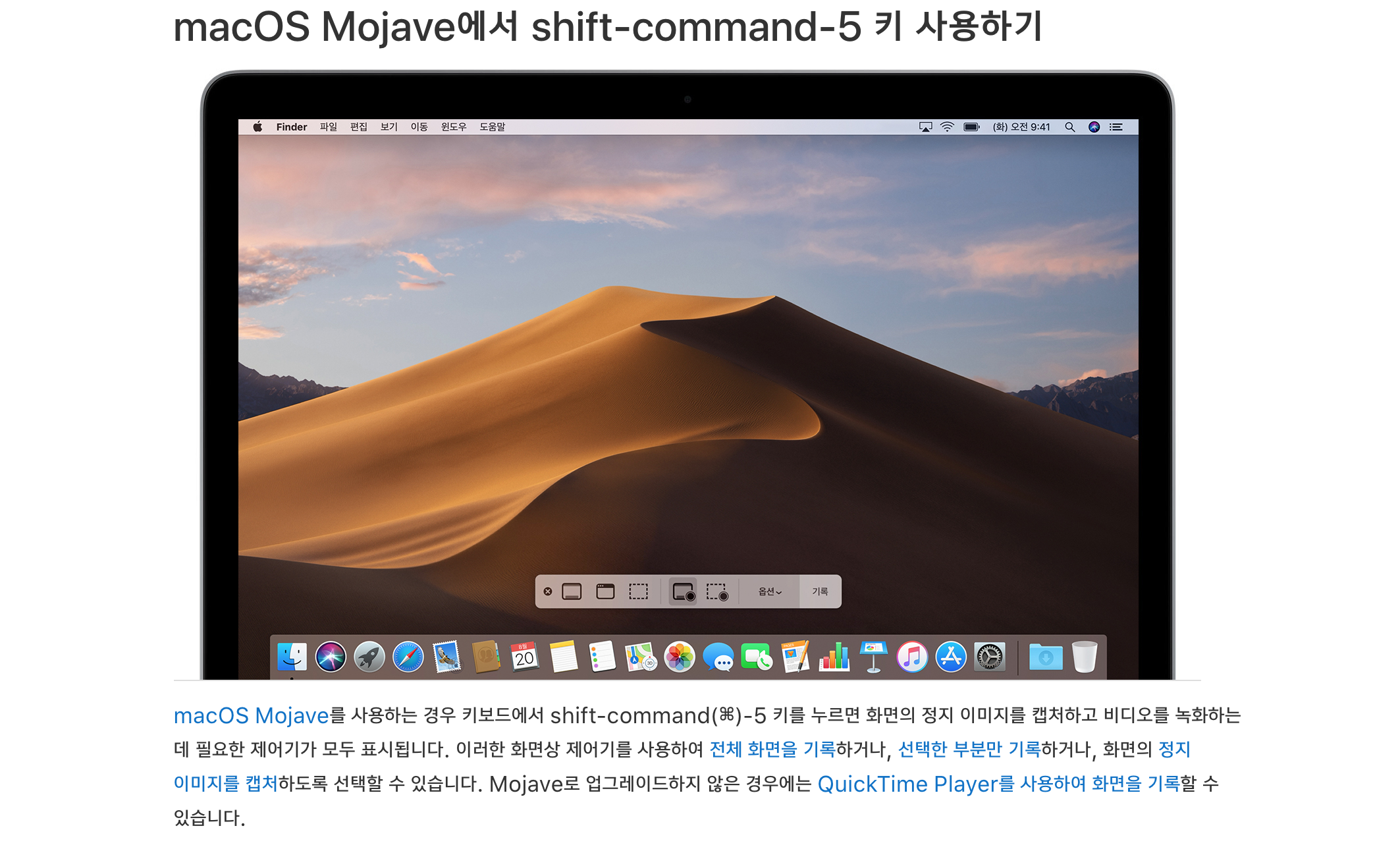Open System Preferences gear in dock
Screen dimensions: 1400x851
(x=990, y=657)
